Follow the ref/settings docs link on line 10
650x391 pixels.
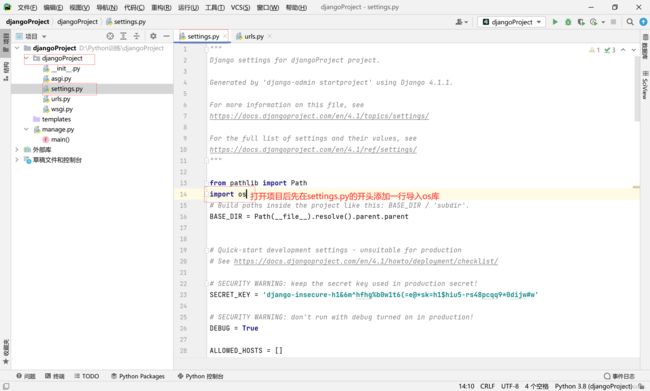[313, 150]
